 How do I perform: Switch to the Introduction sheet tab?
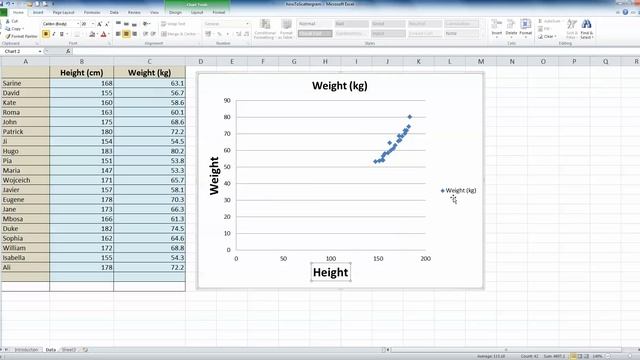27,350
